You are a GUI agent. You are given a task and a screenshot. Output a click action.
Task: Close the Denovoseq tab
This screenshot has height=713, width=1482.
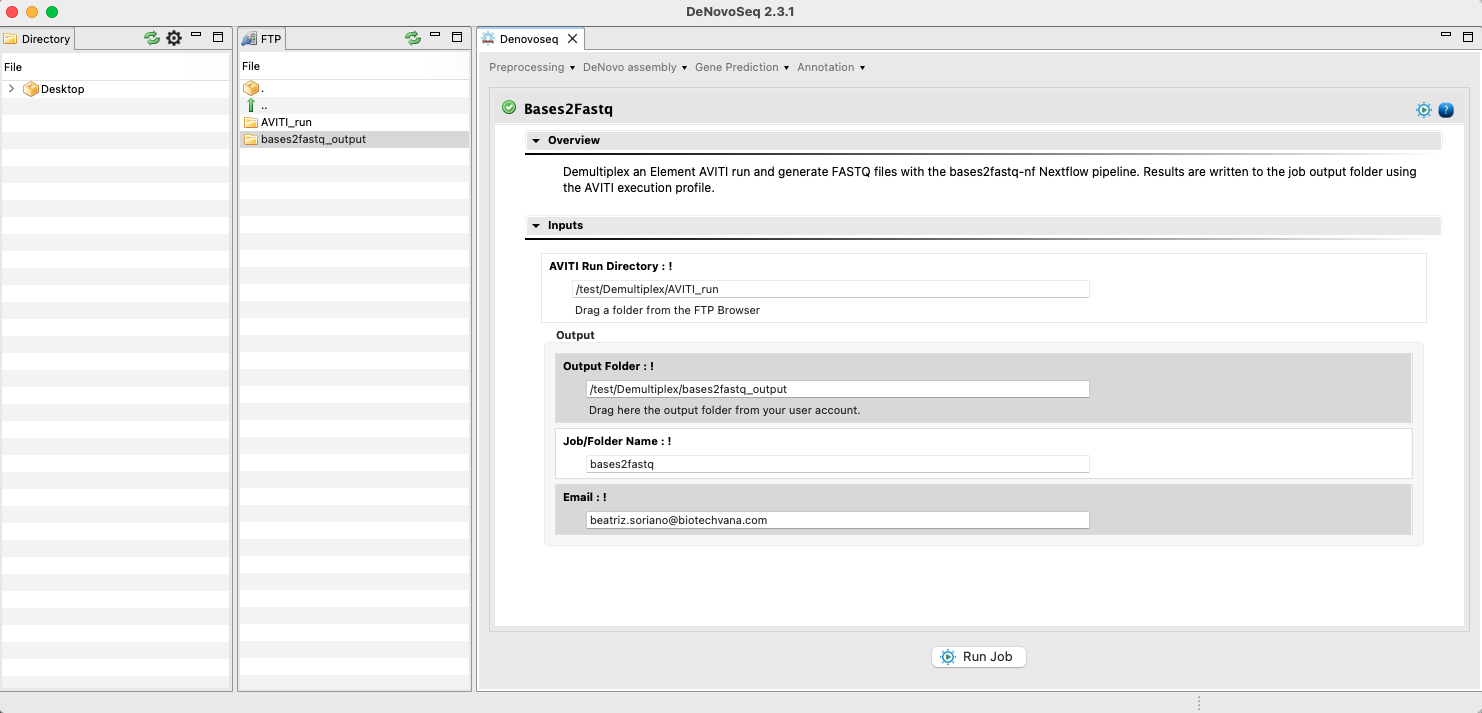click(572, 39)
